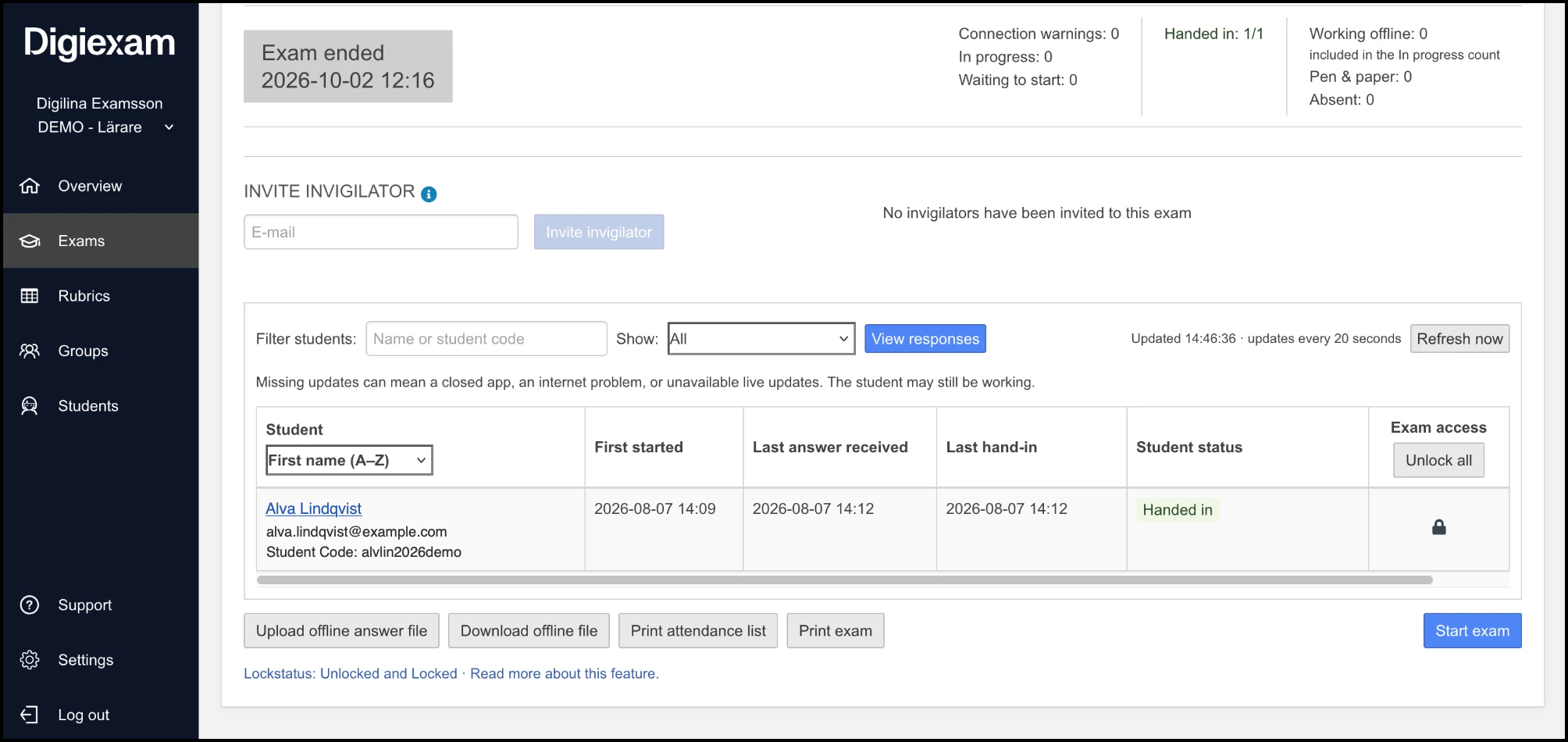Viewport: 1568px width, 742px height.
Task: Toggle the lock icon for Alva Lindqvist
Action: pyautogui.click(x=1438, y=527)
